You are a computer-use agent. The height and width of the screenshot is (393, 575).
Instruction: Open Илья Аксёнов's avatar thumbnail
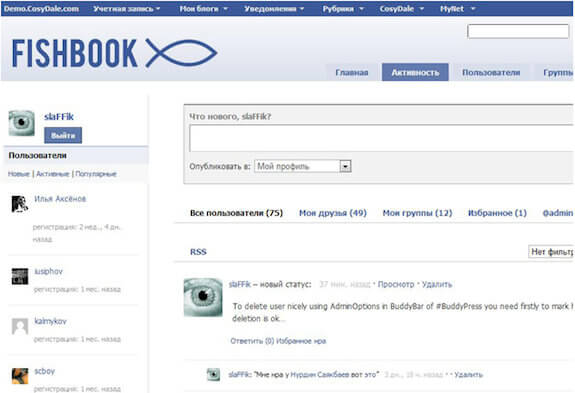20,204
